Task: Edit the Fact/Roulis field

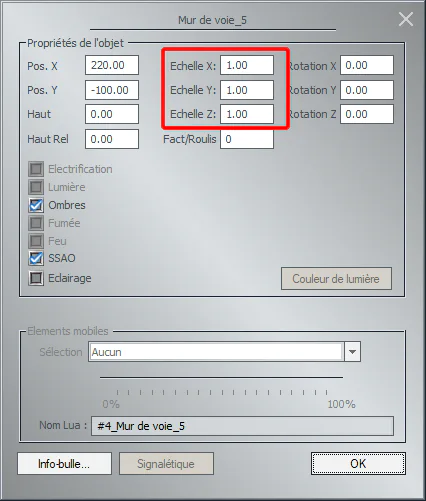Action: pos(247,139)
